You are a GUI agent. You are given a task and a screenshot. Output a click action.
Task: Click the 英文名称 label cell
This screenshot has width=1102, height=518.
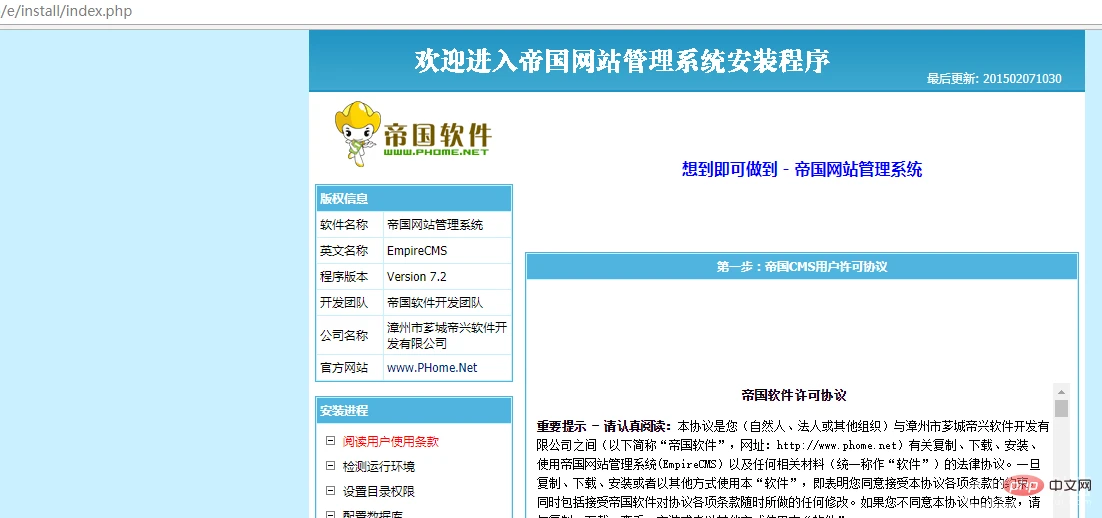click(350, 251)
